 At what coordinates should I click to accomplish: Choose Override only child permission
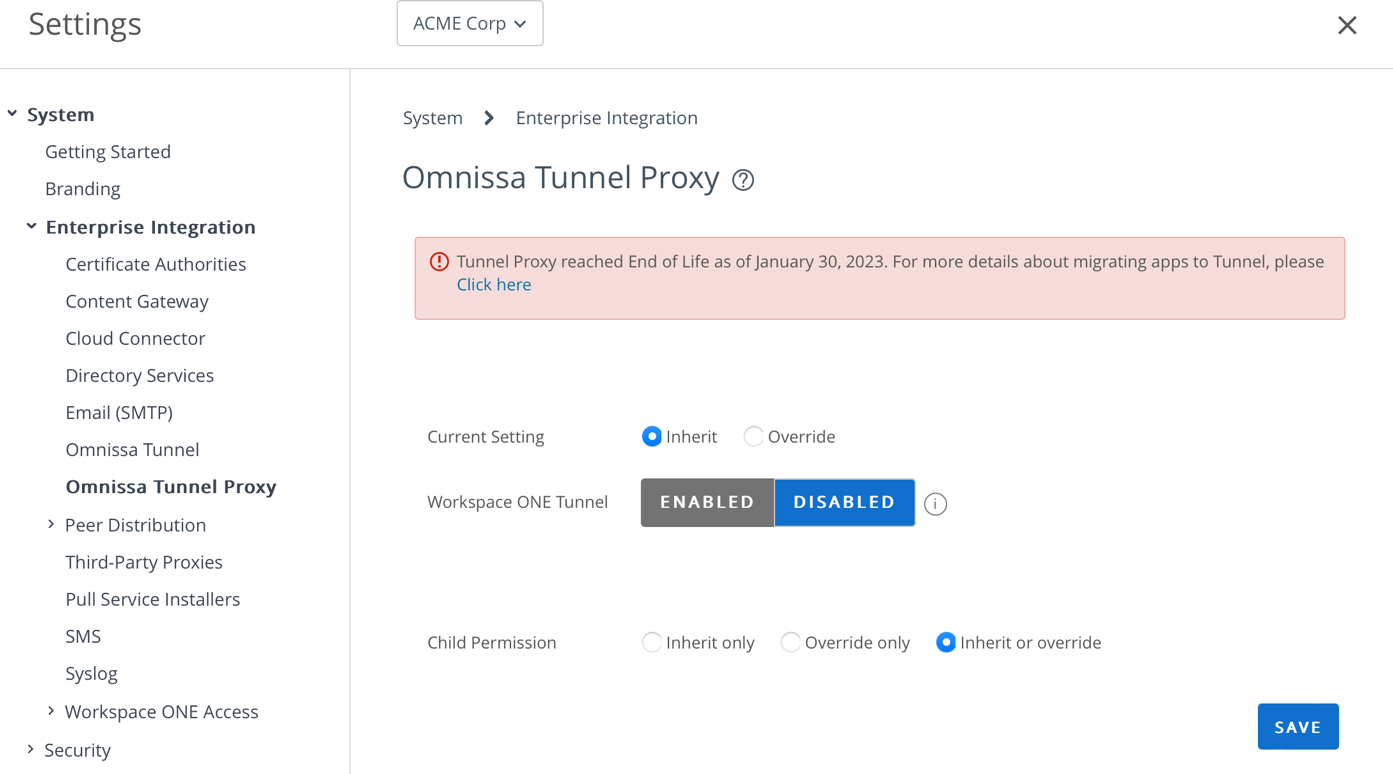(x=790, y=643)
